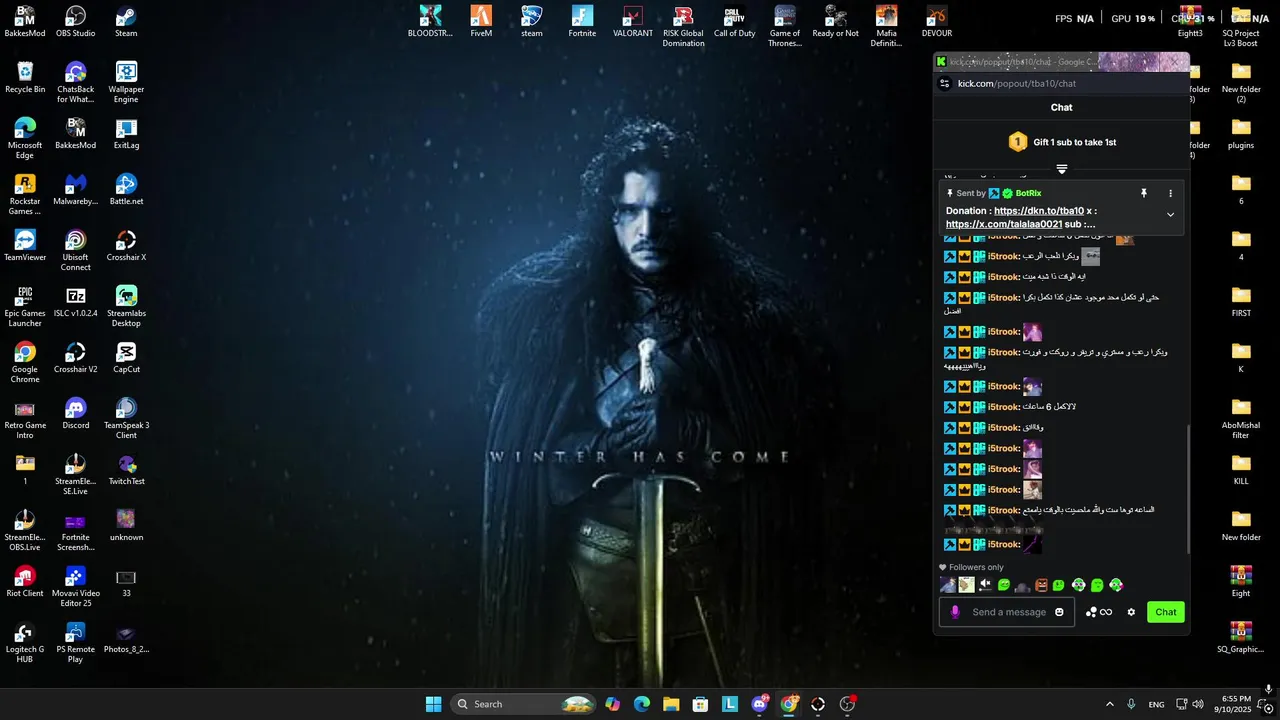Open the volume icon in system tray
1280x720 pixels.
point(1199,704)
